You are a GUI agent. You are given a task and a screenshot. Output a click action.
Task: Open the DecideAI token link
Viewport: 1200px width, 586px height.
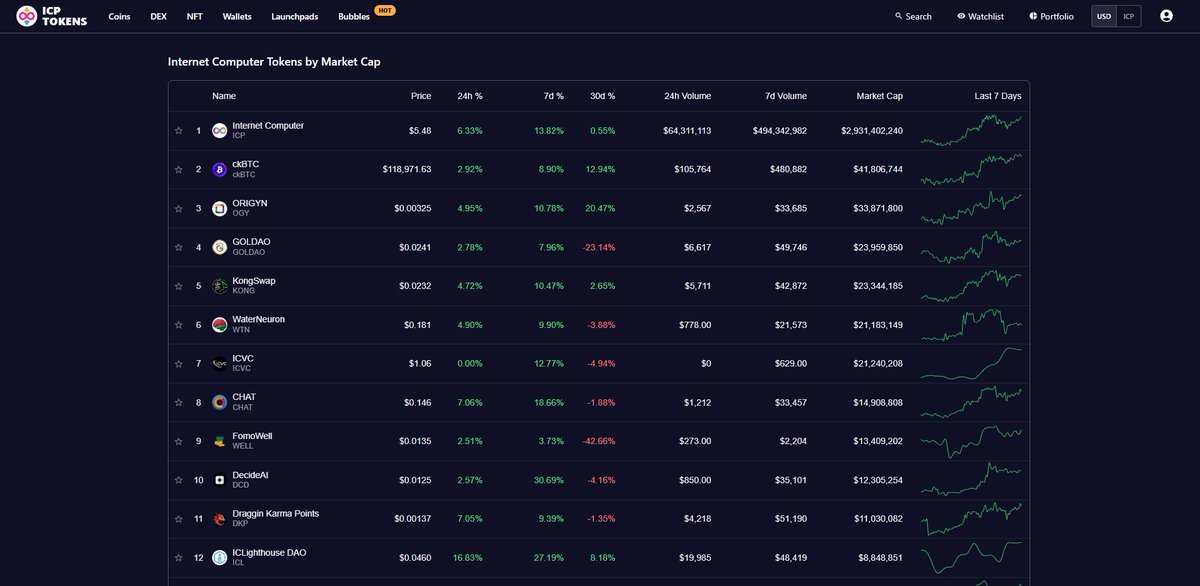pos(250,475)
